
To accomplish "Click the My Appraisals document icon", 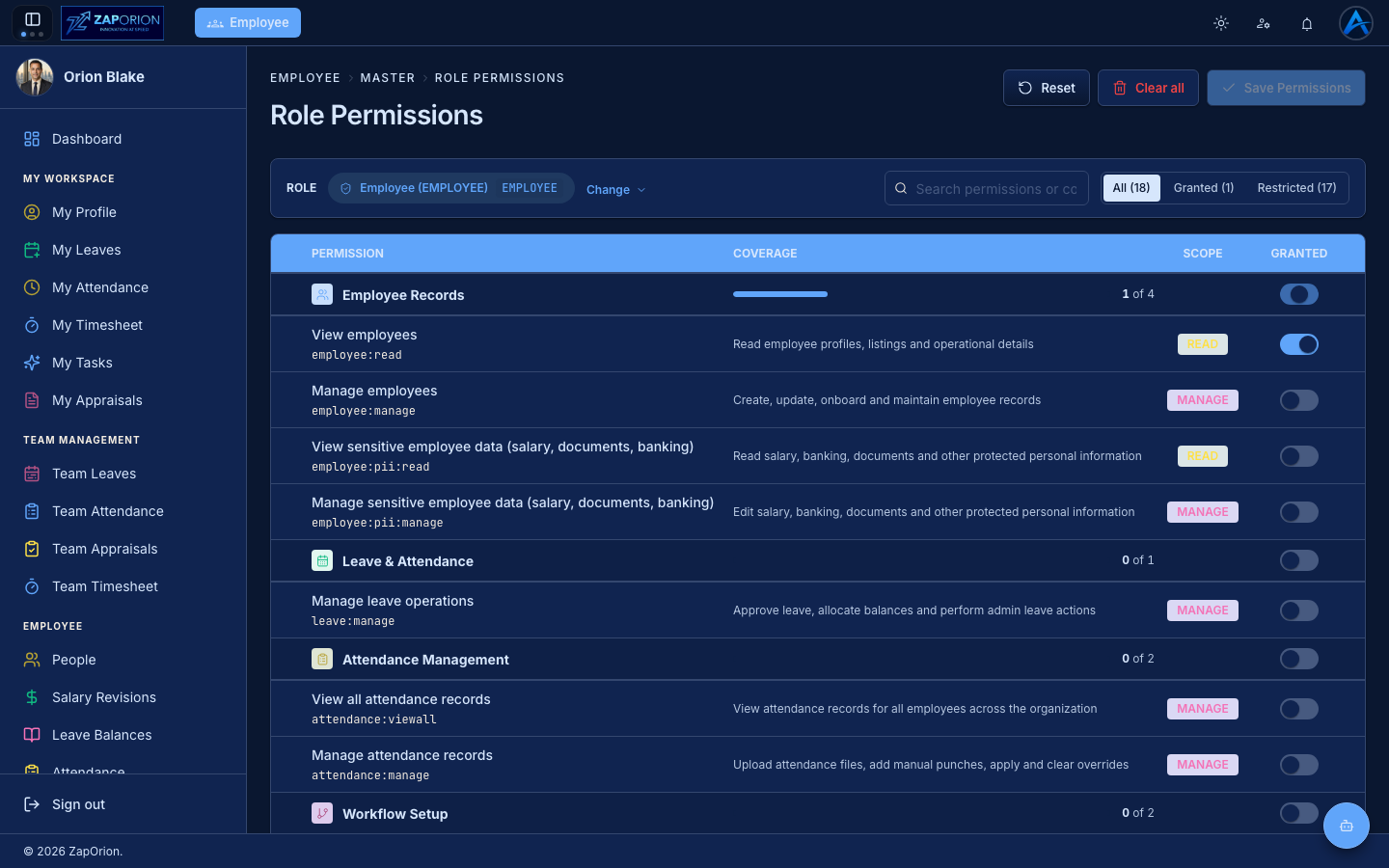I will (x=32, y=400).
